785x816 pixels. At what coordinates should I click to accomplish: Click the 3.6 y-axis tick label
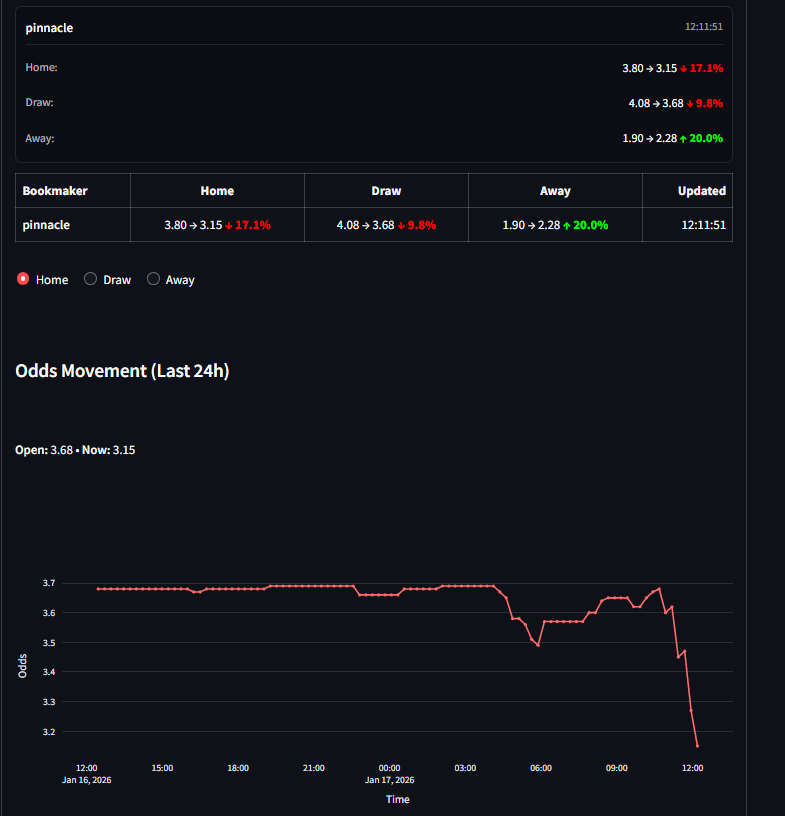point(49,613)
